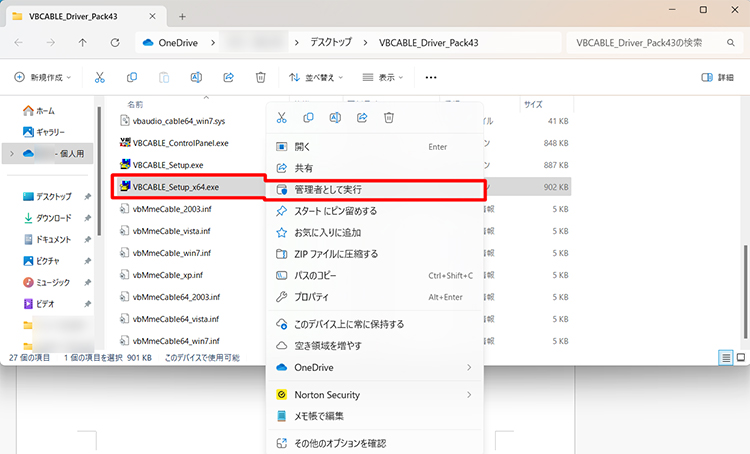Expand the Norton Security submenu

(x=469, y=395)
